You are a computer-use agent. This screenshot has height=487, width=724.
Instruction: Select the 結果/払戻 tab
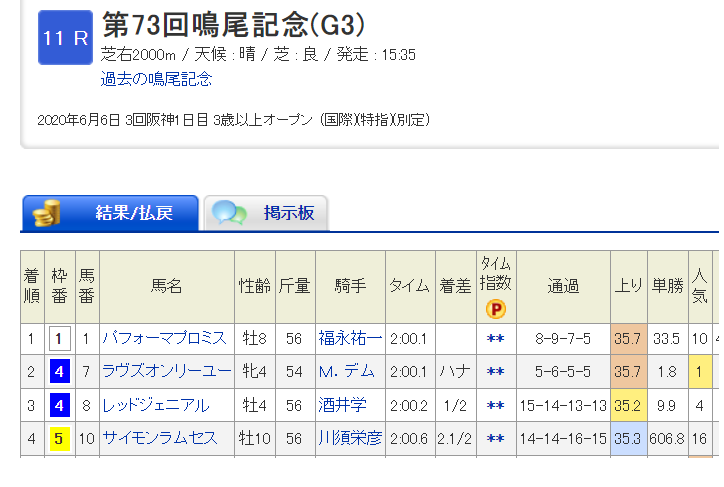tap(110, 213)
